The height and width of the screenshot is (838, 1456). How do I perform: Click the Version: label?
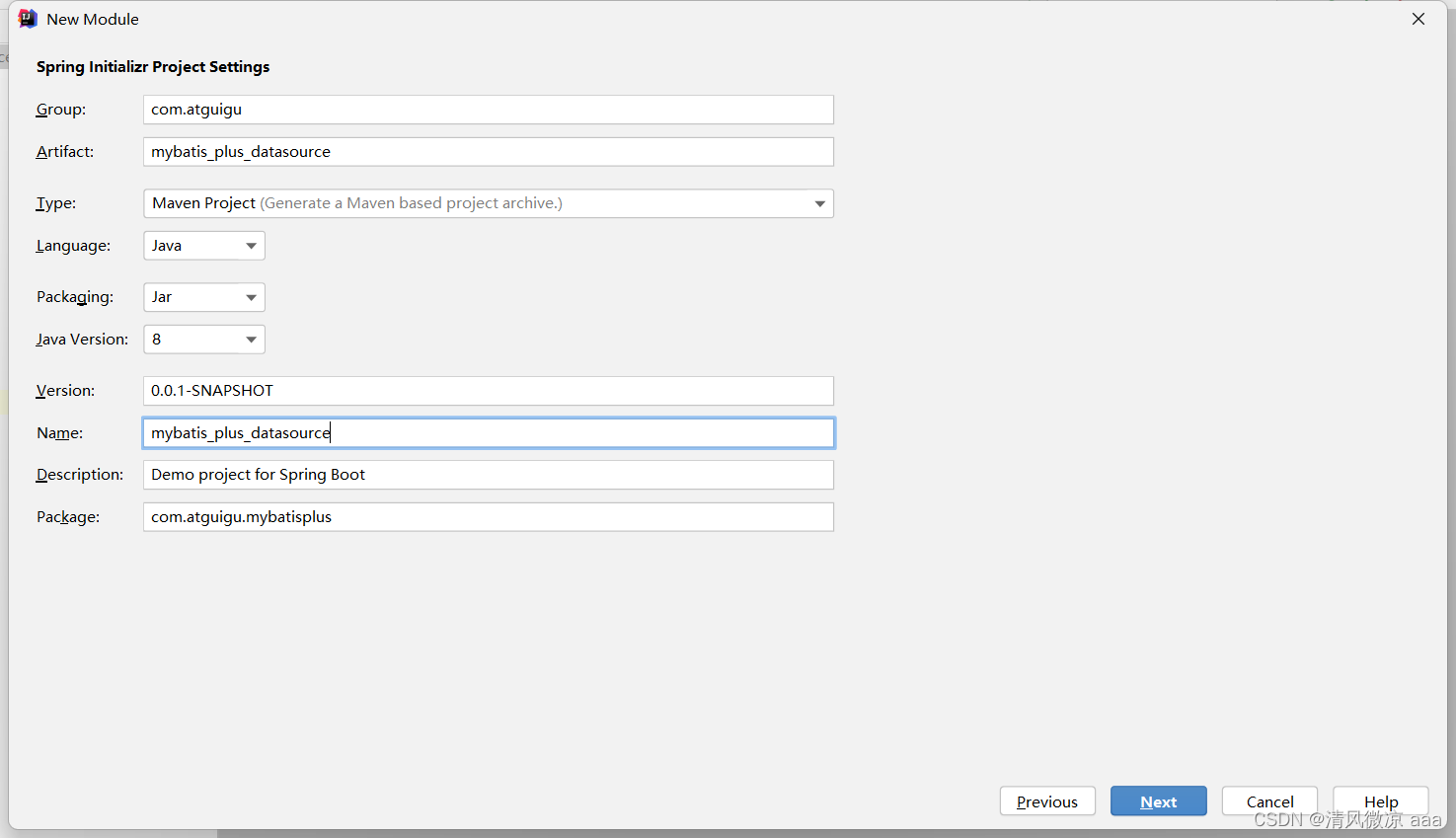pos(65,391)
